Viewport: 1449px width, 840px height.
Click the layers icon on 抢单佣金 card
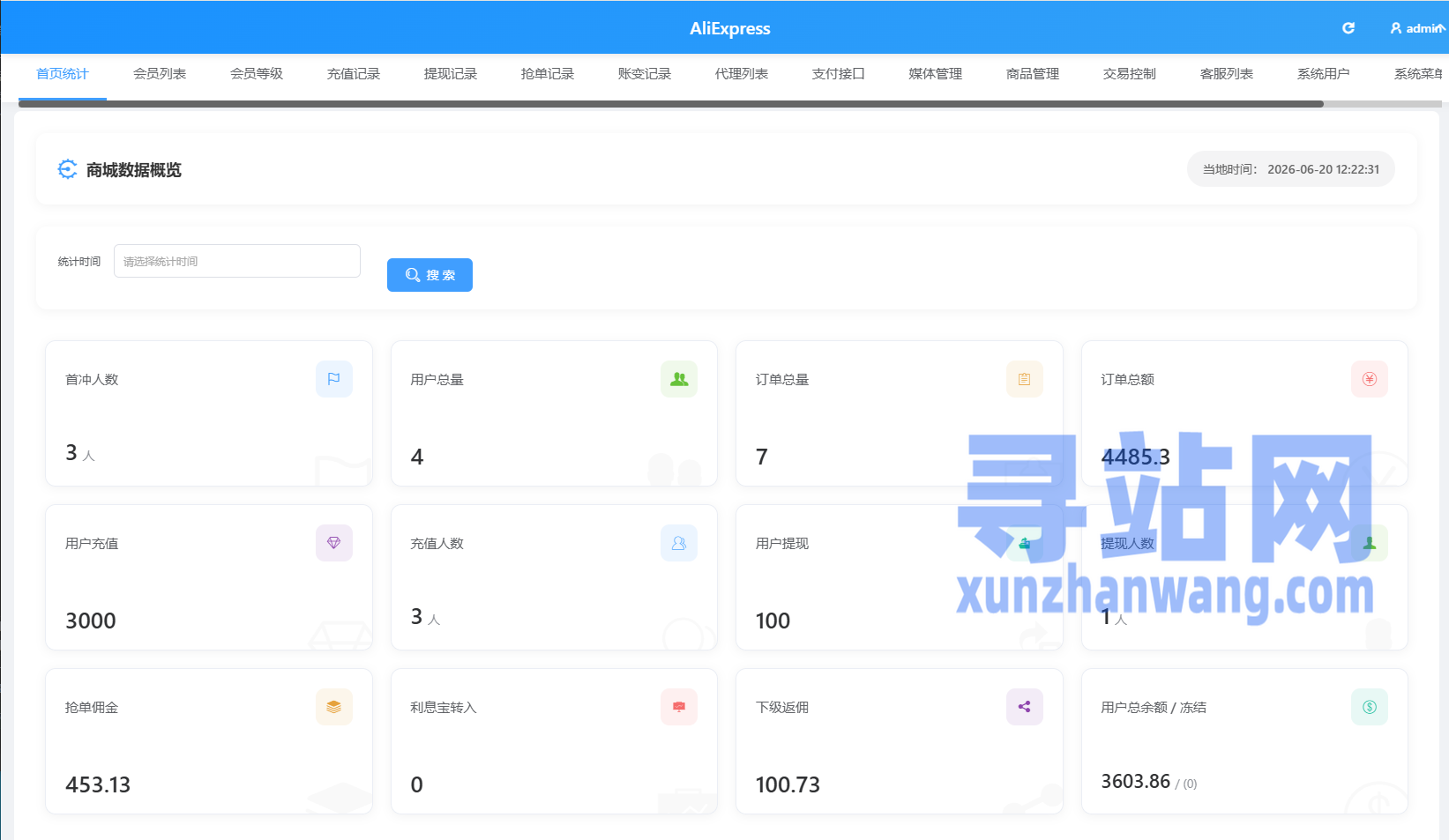tap(334, 707)
